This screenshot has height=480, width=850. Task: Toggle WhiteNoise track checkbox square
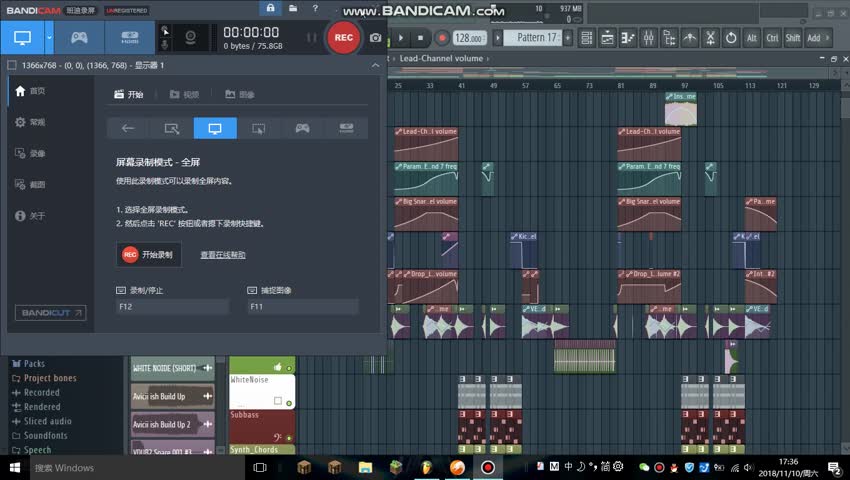pos(278,400)
